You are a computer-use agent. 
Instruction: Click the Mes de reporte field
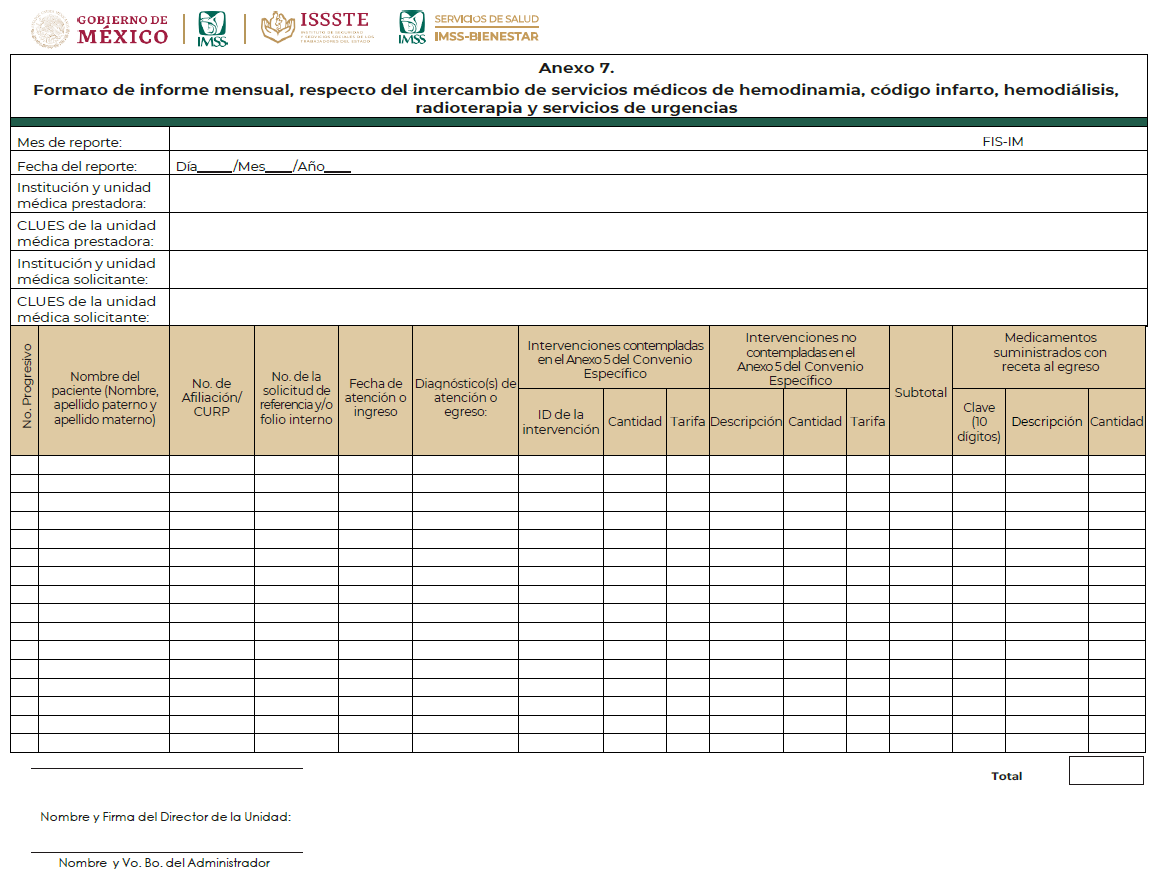pos(560,142)
